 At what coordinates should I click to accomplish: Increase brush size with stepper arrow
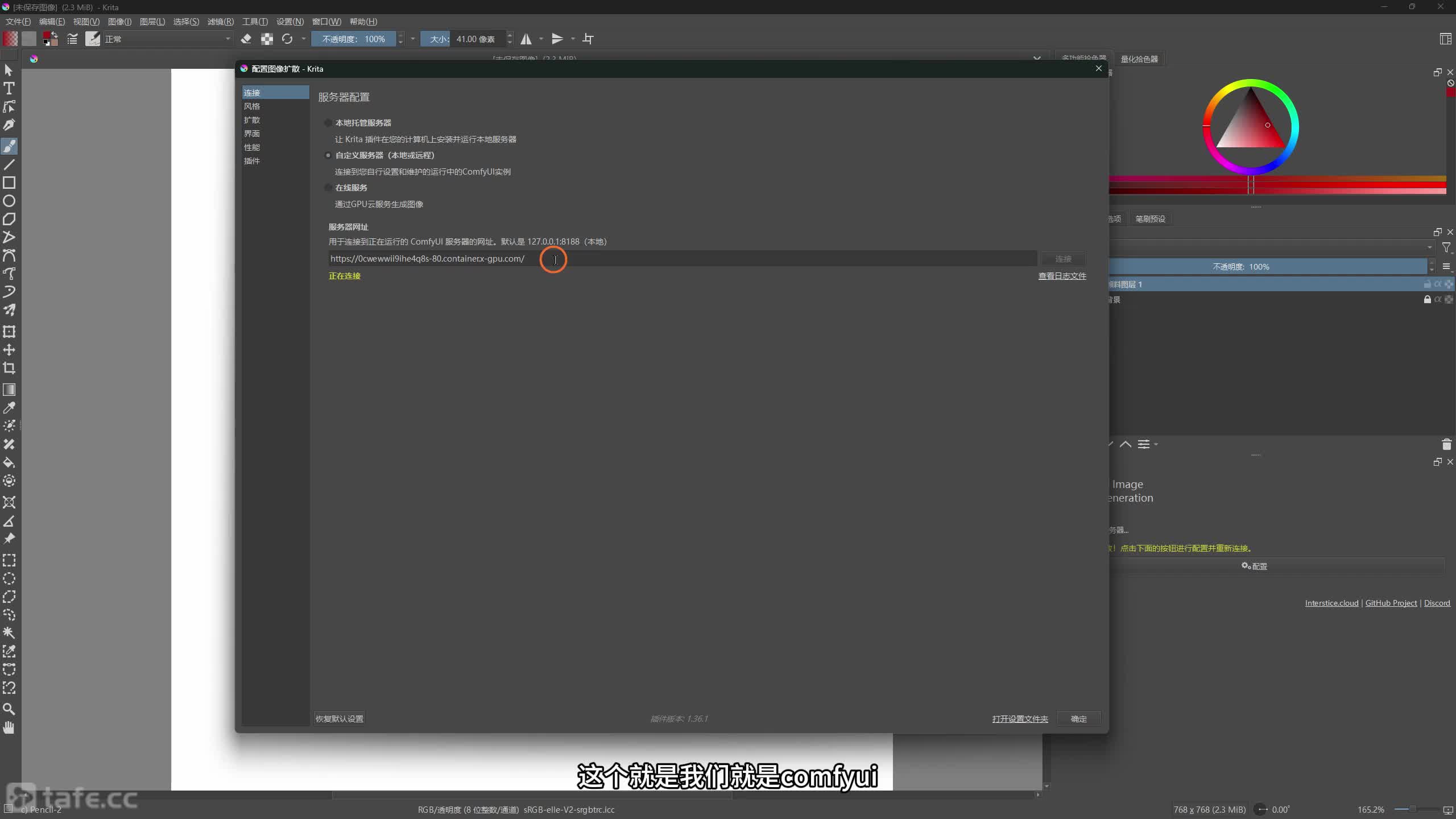click(510, 35)
